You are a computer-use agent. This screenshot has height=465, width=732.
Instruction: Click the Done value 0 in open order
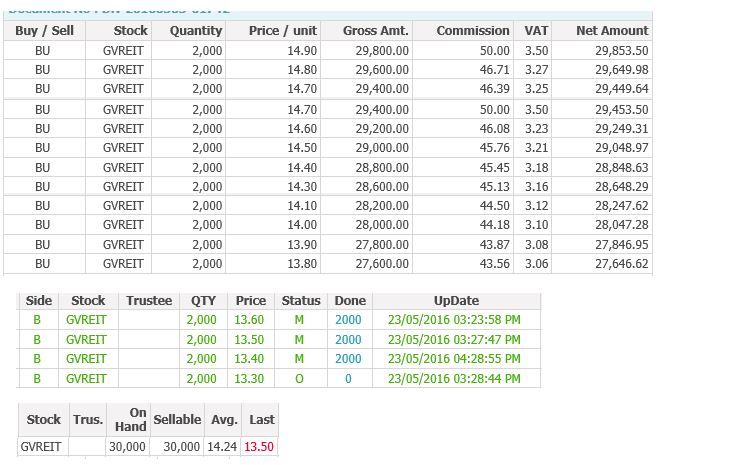[x=348, y=379]
